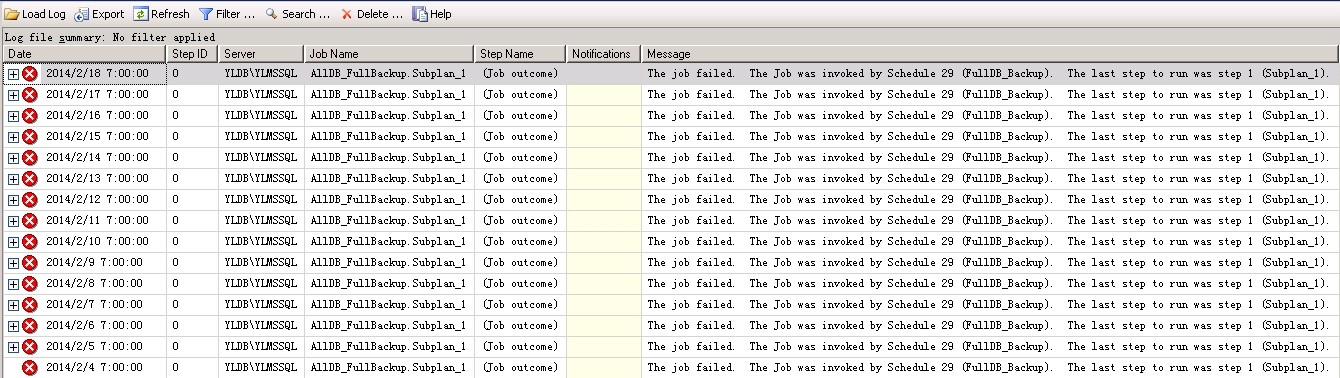Sort by the Step ID column header
This screenshot has height=378, width=1340.
pos(192,54)
